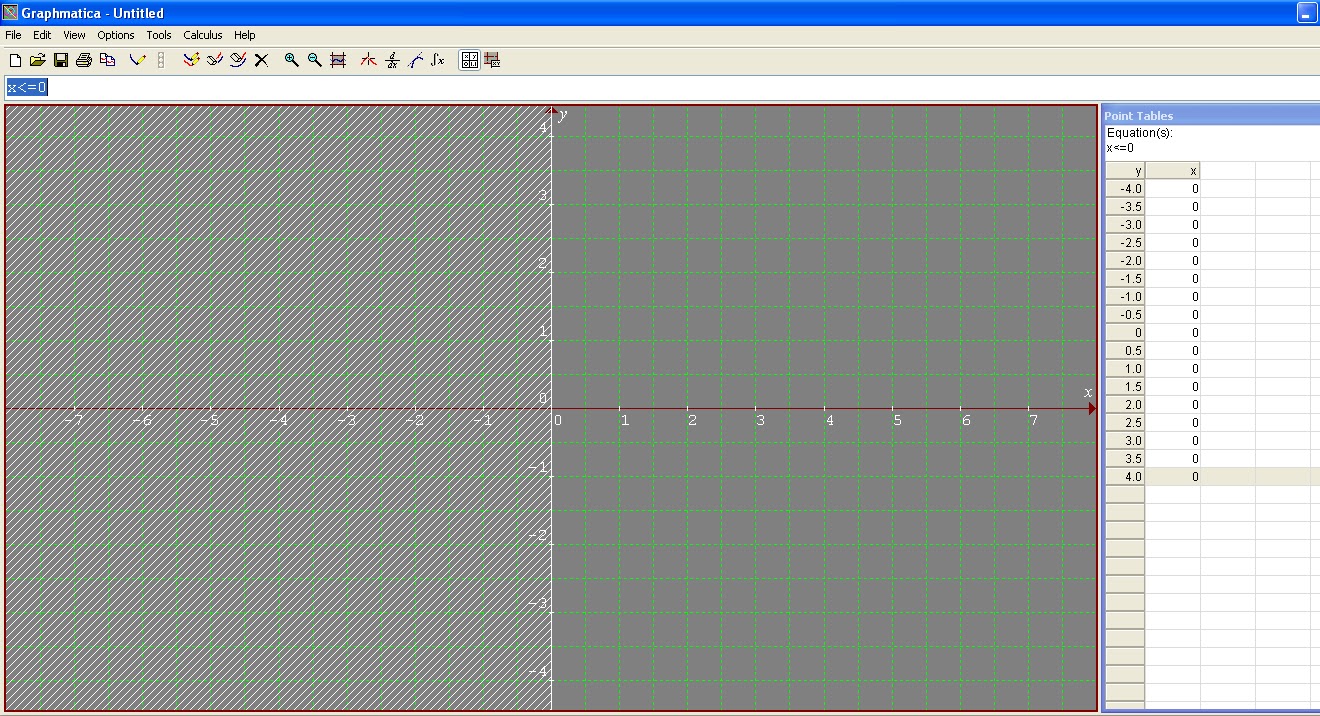
Task: Create a new graph document
Action: point(15,60)
